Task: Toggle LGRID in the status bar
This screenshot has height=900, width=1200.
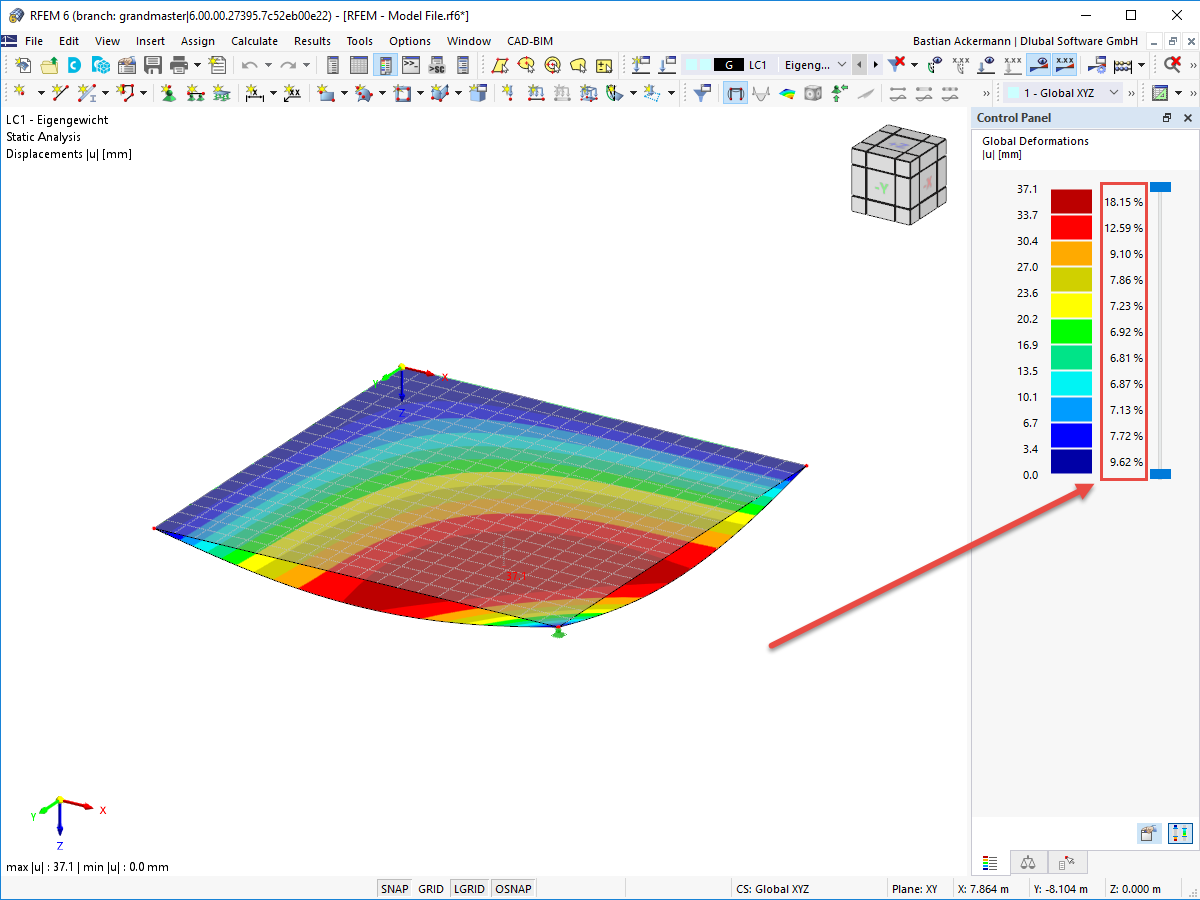Action: coord(469,888)
